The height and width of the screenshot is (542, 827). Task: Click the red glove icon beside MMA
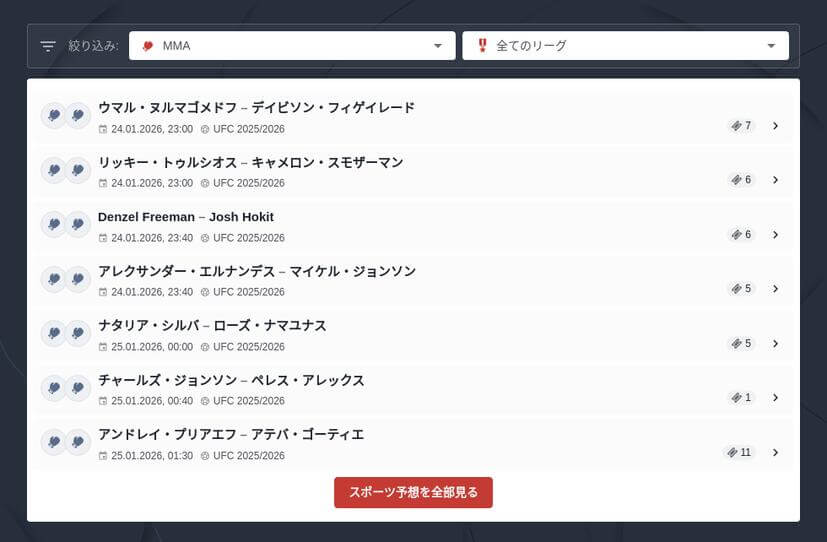pos(148,46)
